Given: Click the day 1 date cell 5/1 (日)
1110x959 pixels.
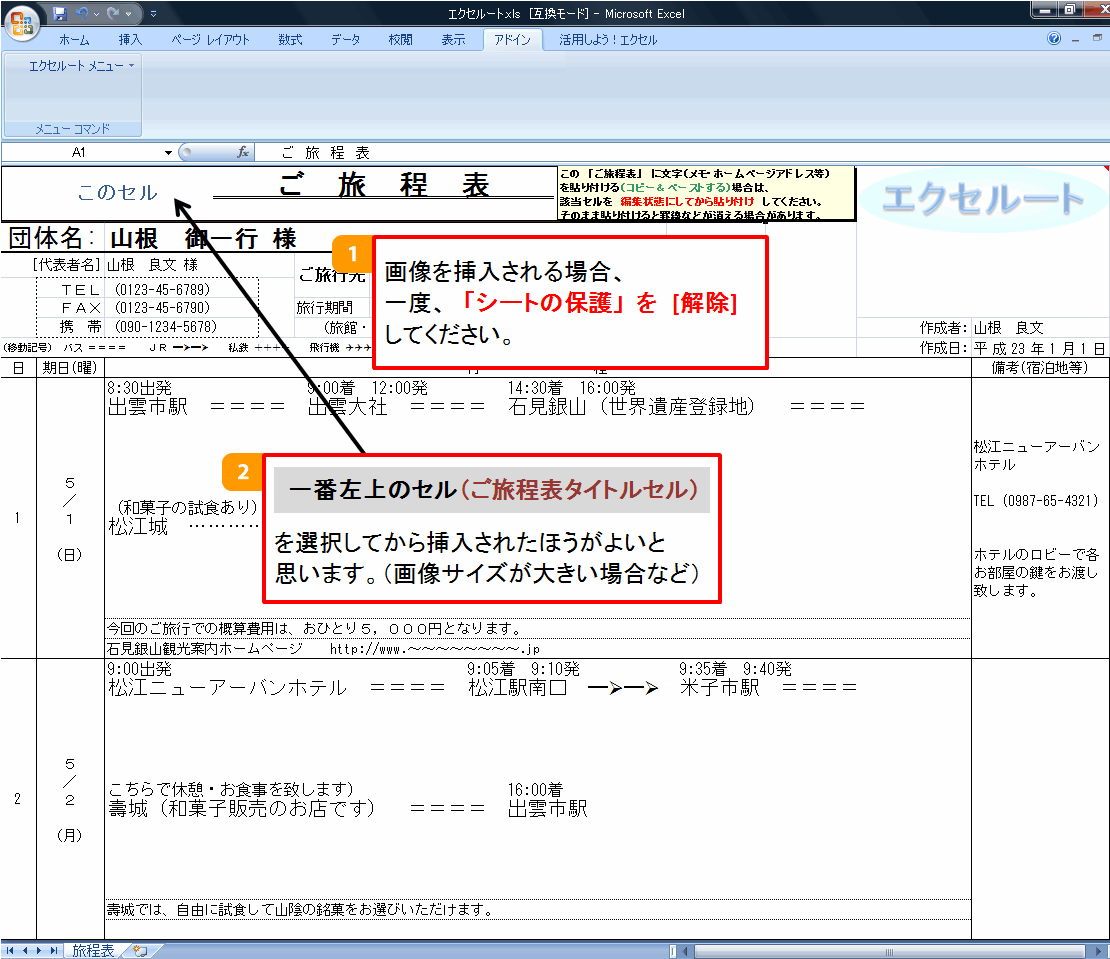Looking at the screenshot, I should 69,518.
